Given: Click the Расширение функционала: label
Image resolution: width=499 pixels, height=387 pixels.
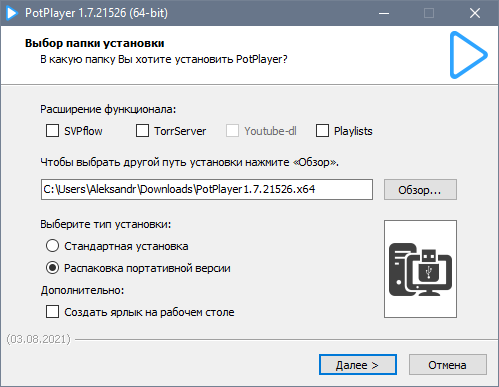Looking at the screenshot, I should 108,109.
